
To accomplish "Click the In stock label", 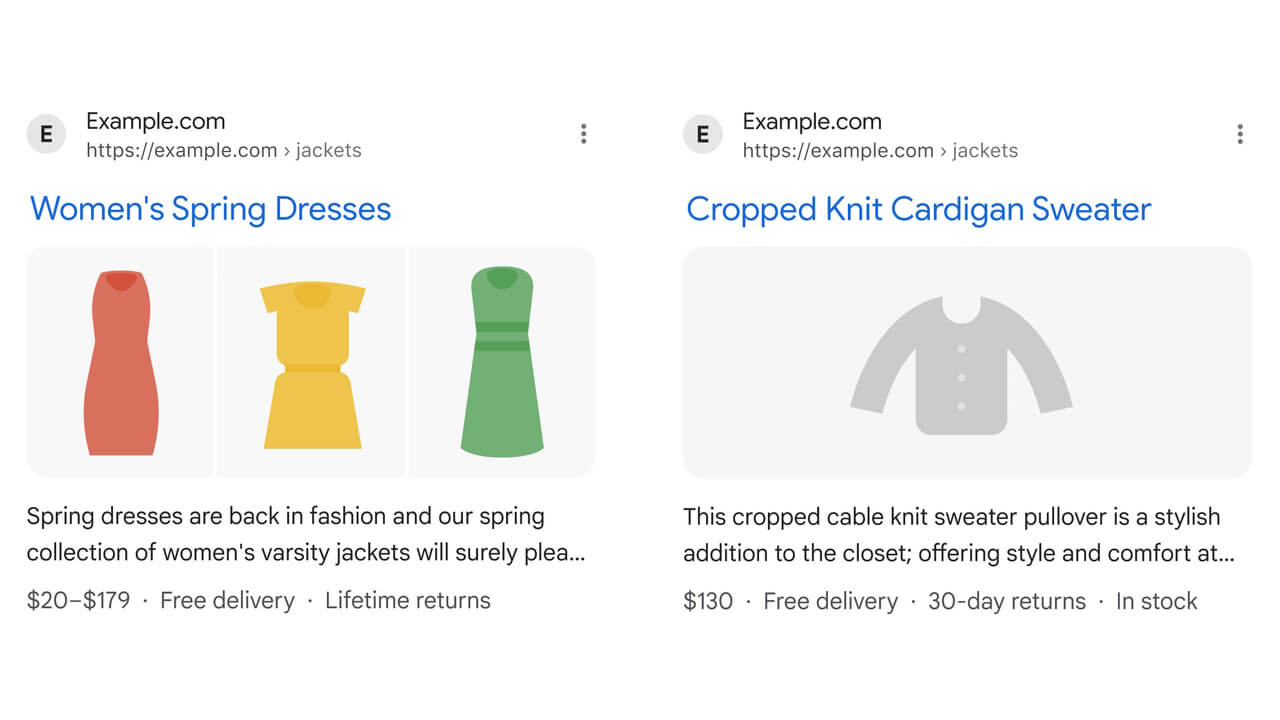I will tap(1156, 602).
